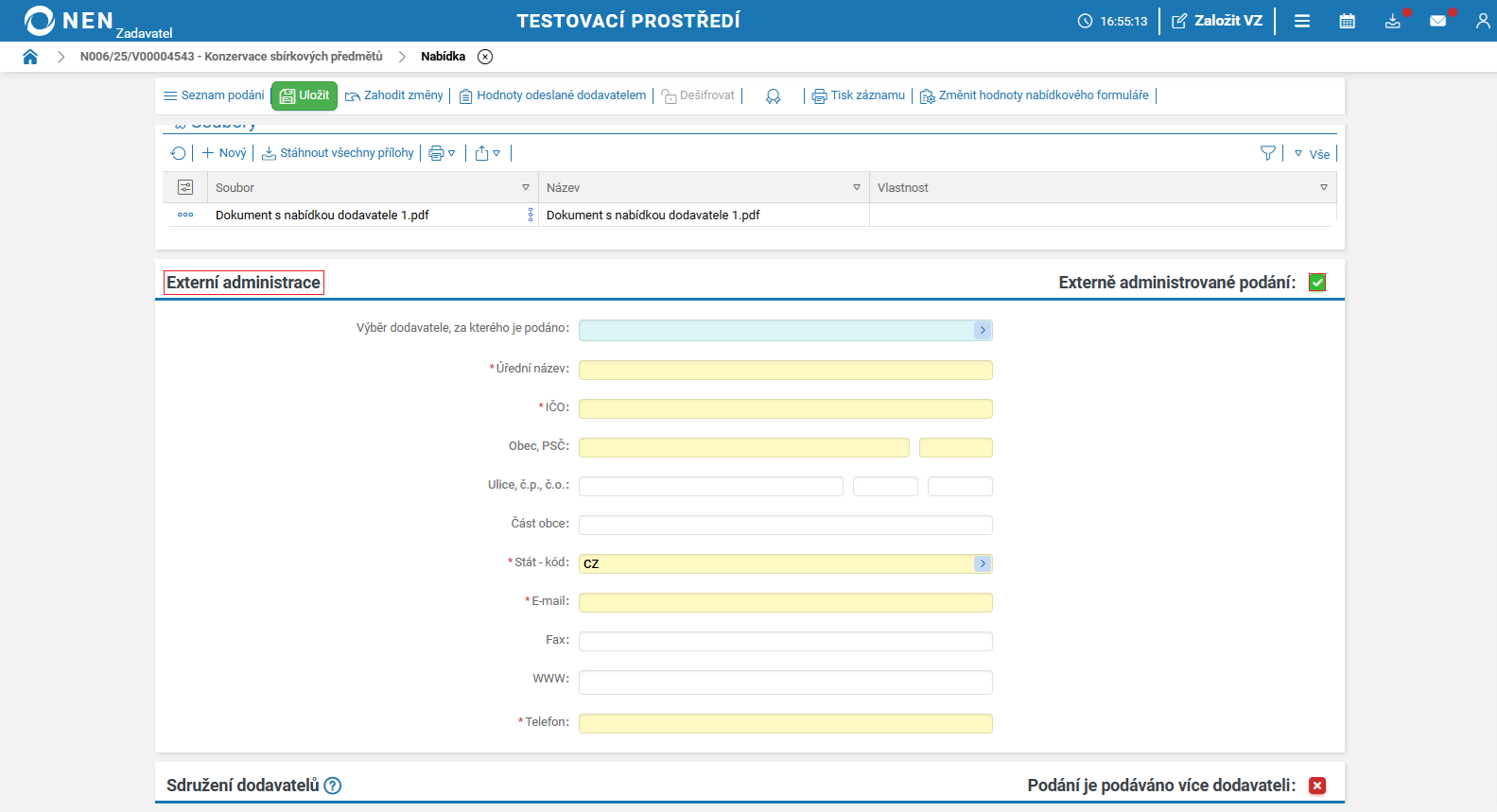Expand the Výběr dodavatele selector arrow
Screen dimensions: 1497x812
pos(983,330)
